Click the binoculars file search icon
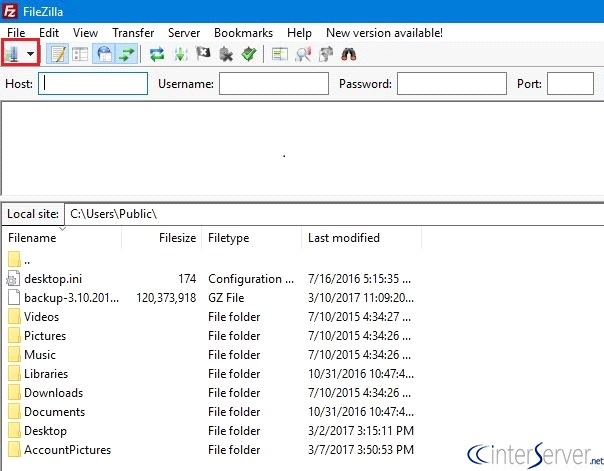Screen dimensions: 604x471 pyautogui.click(x=349, y=54)
